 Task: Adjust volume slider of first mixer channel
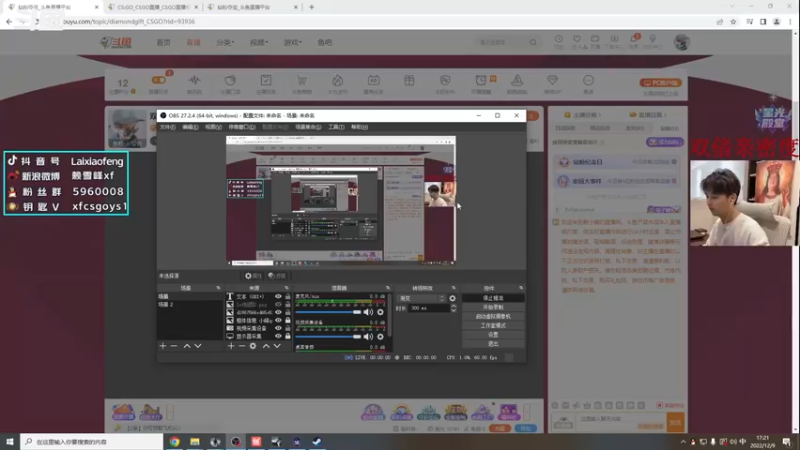point(328,312)
